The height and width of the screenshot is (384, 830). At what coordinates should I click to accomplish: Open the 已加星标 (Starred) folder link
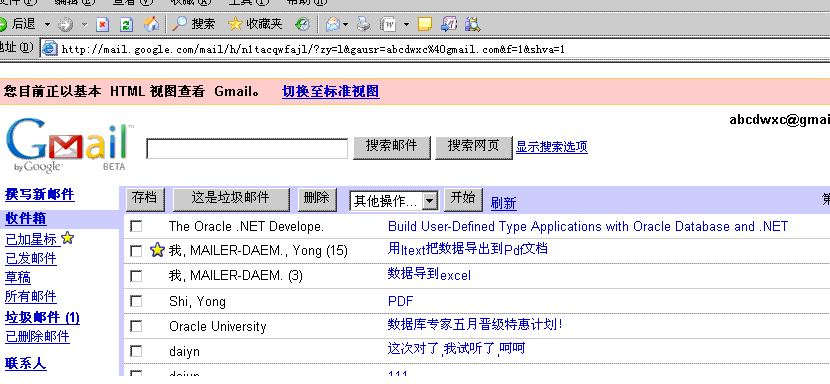[32, 239]
